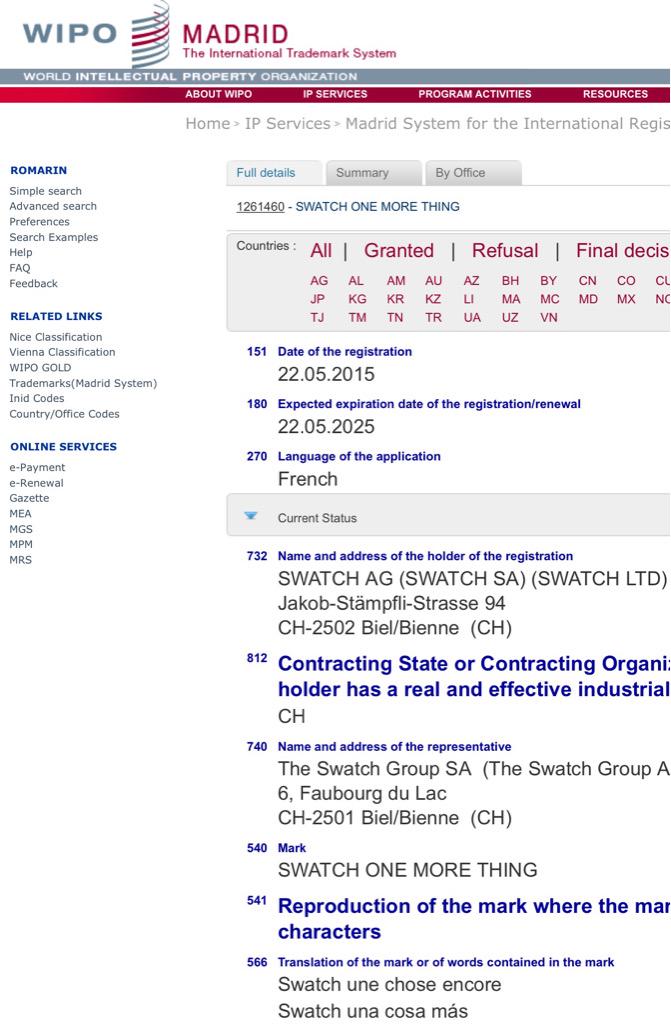Select country code MA
The height and width of the screenshot is (1024, 671).
point(511,299)
